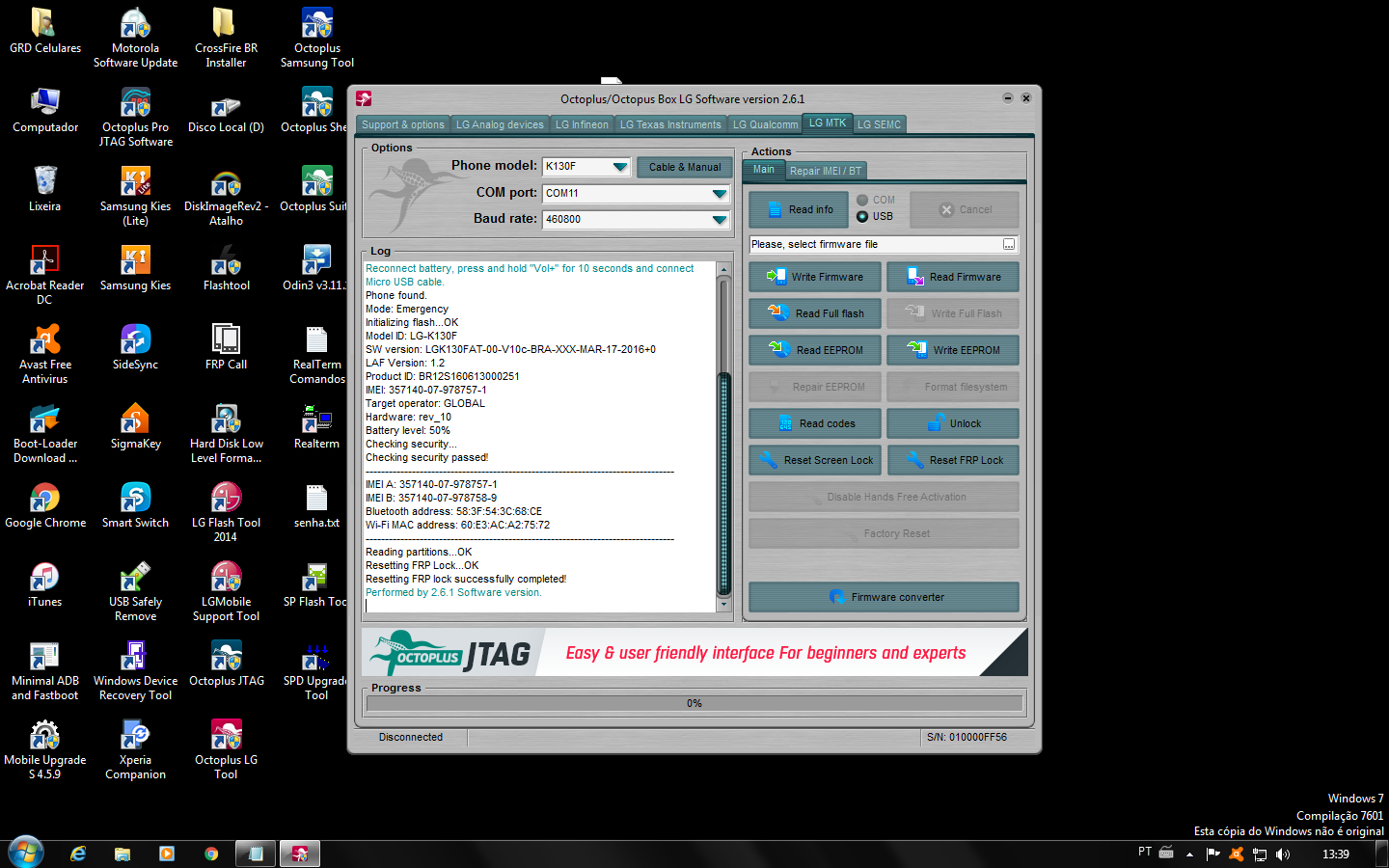Launch Minimal ADB and Fastboot icon
The width and height of the screenshot is (1389, 868).
click(x=44, y=671)
